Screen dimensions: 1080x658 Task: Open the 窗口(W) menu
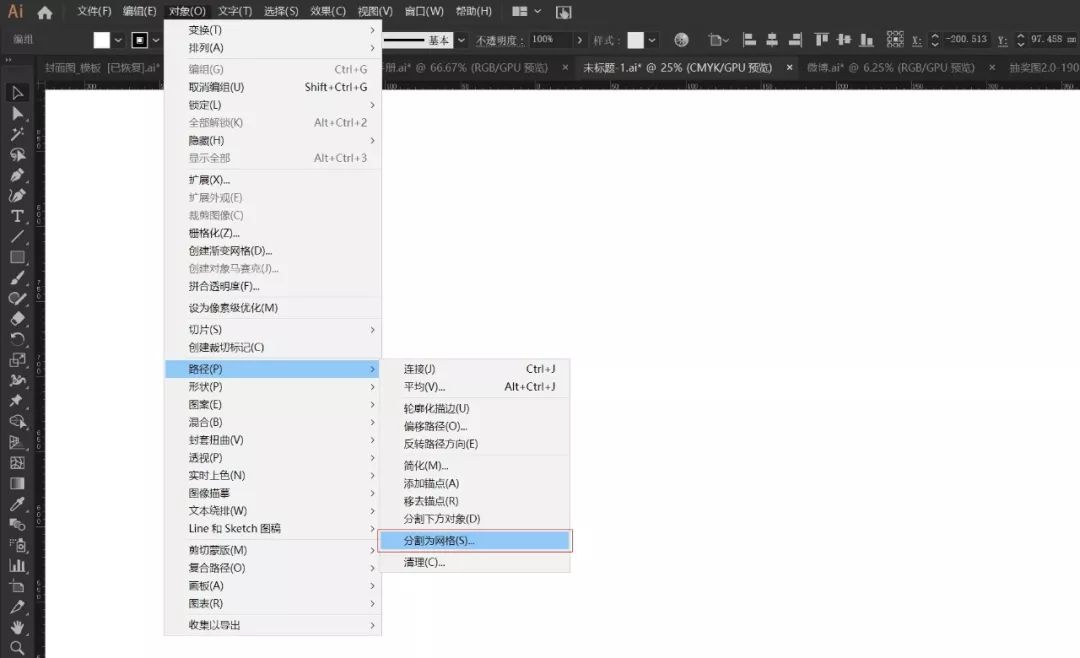(x=424, y=12)
